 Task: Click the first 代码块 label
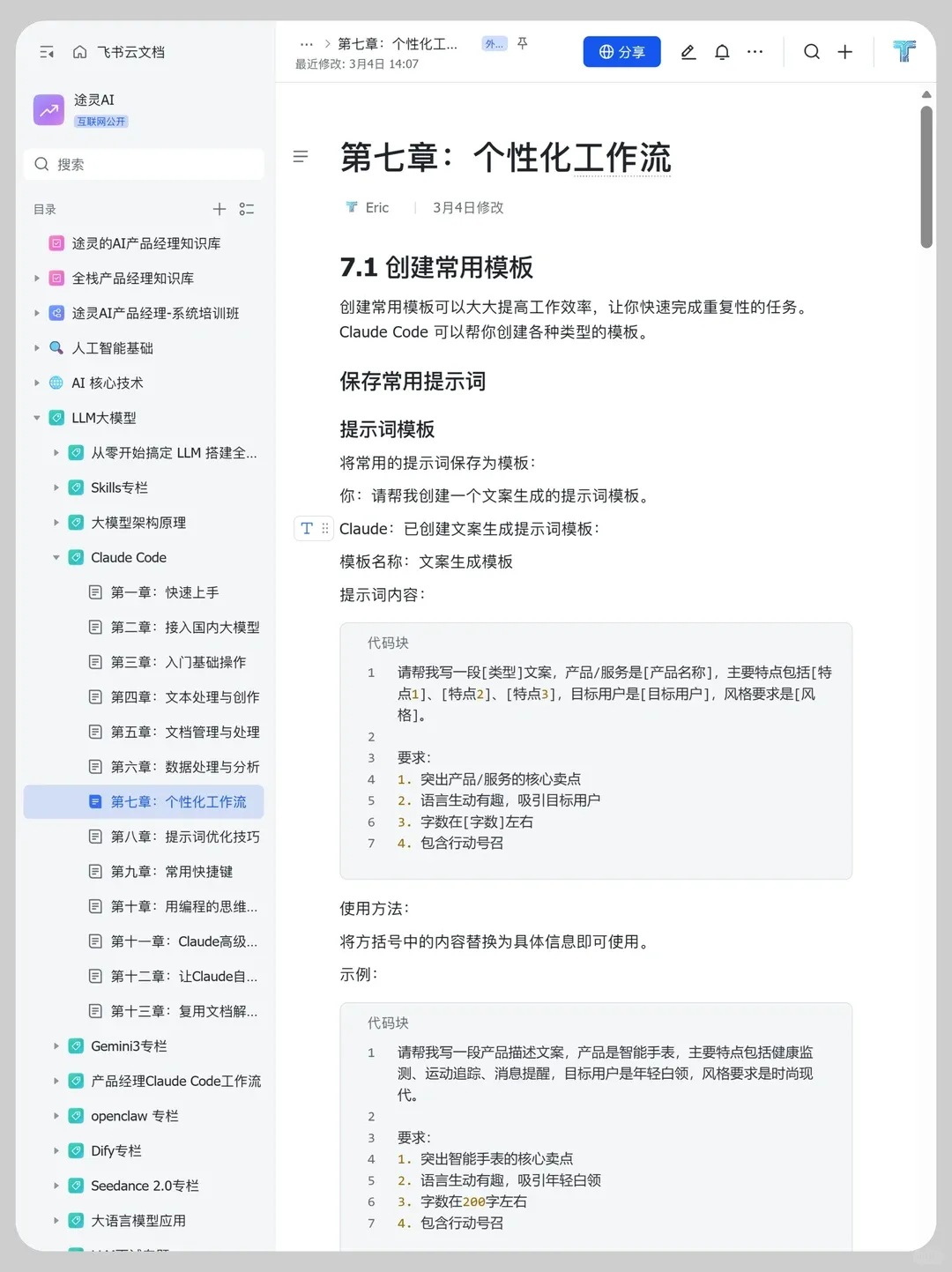[388, 643]
